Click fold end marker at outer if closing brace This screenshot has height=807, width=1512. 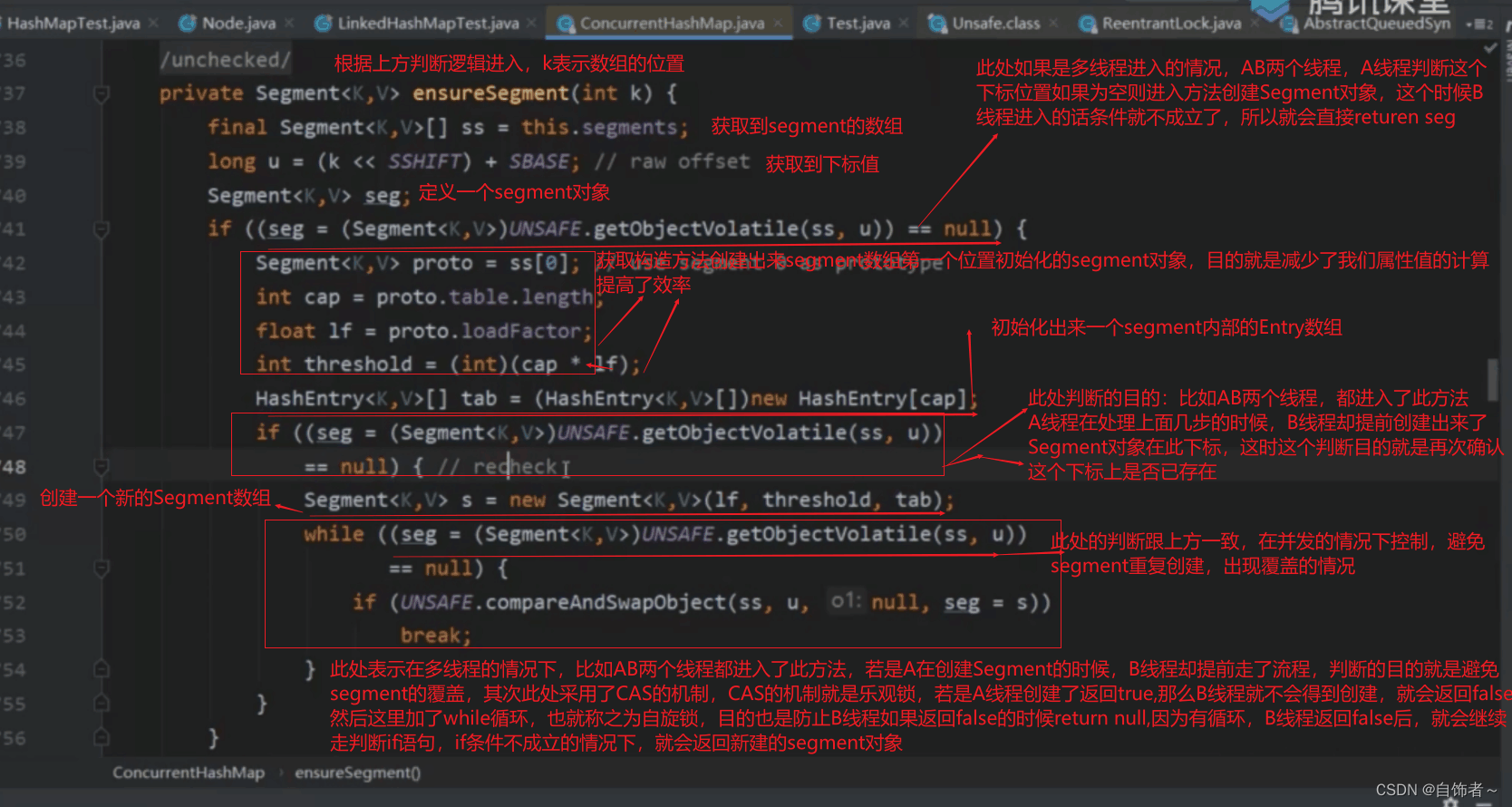[x=102, y=737]
